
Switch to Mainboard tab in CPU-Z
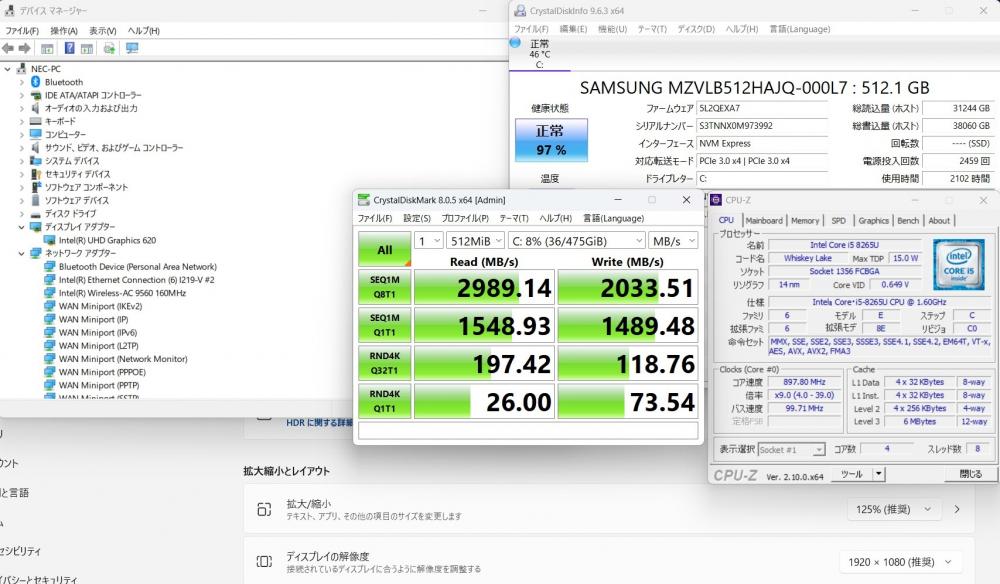click(x=763, y=221)
